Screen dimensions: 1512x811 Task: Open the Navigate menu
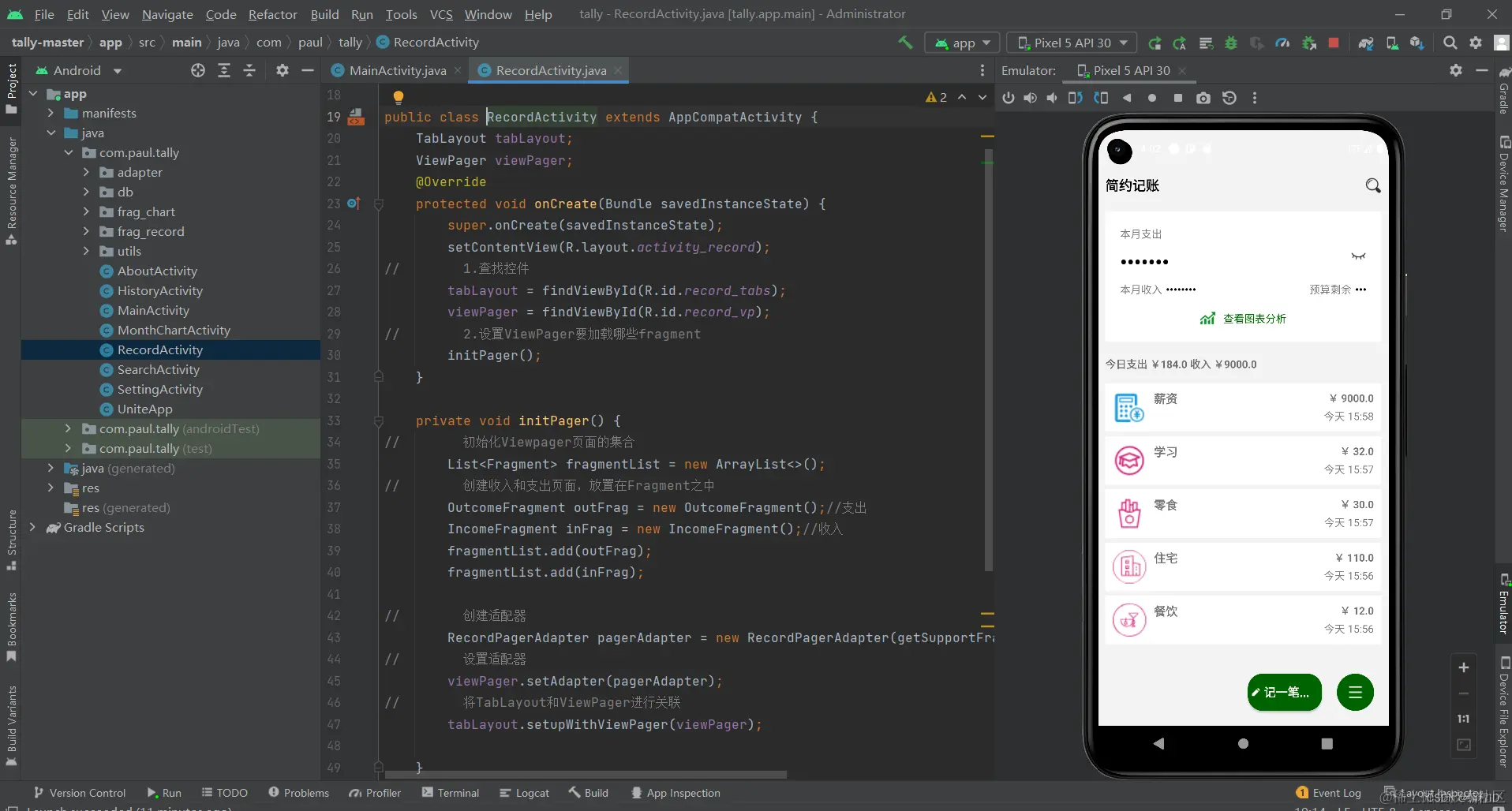tap(167, 14)
